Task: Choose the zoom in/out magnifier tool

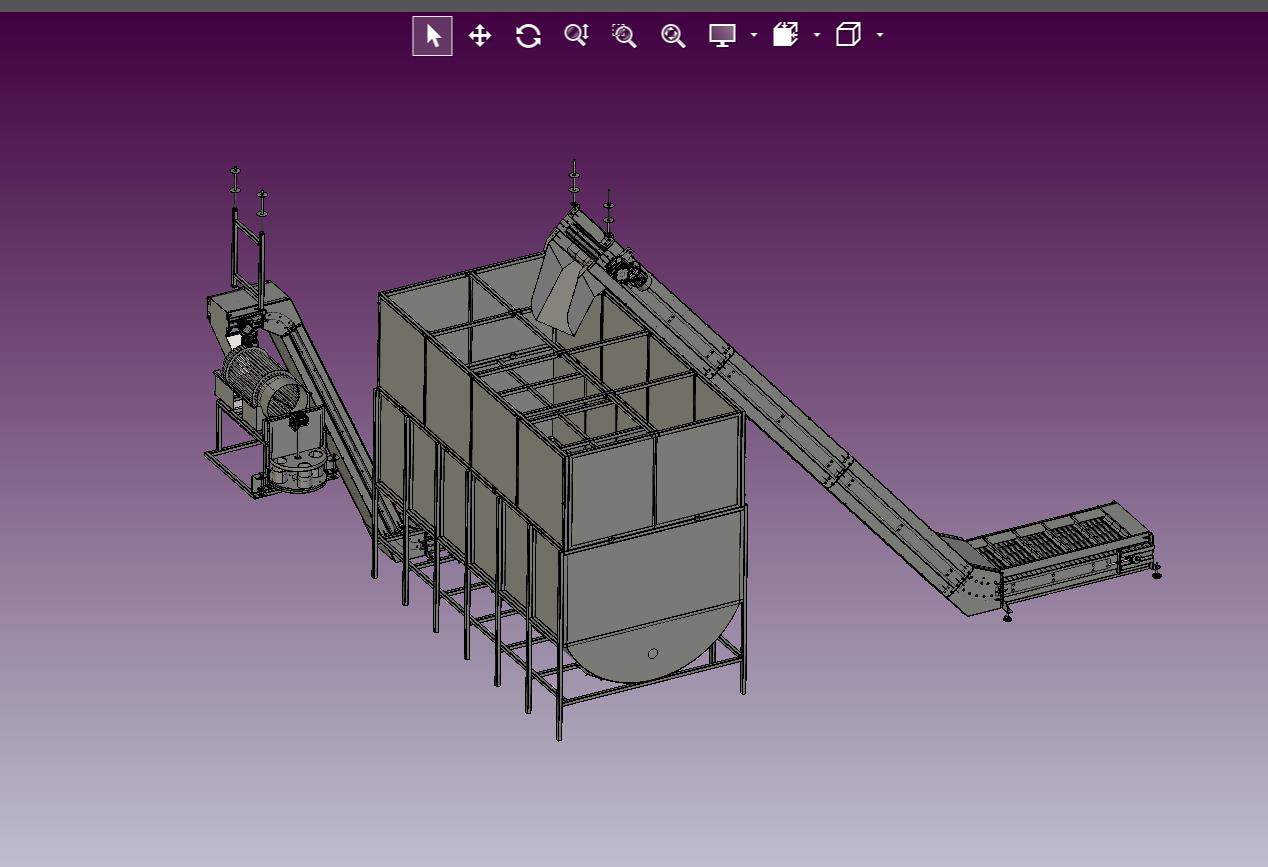Action: click(576, 36)
